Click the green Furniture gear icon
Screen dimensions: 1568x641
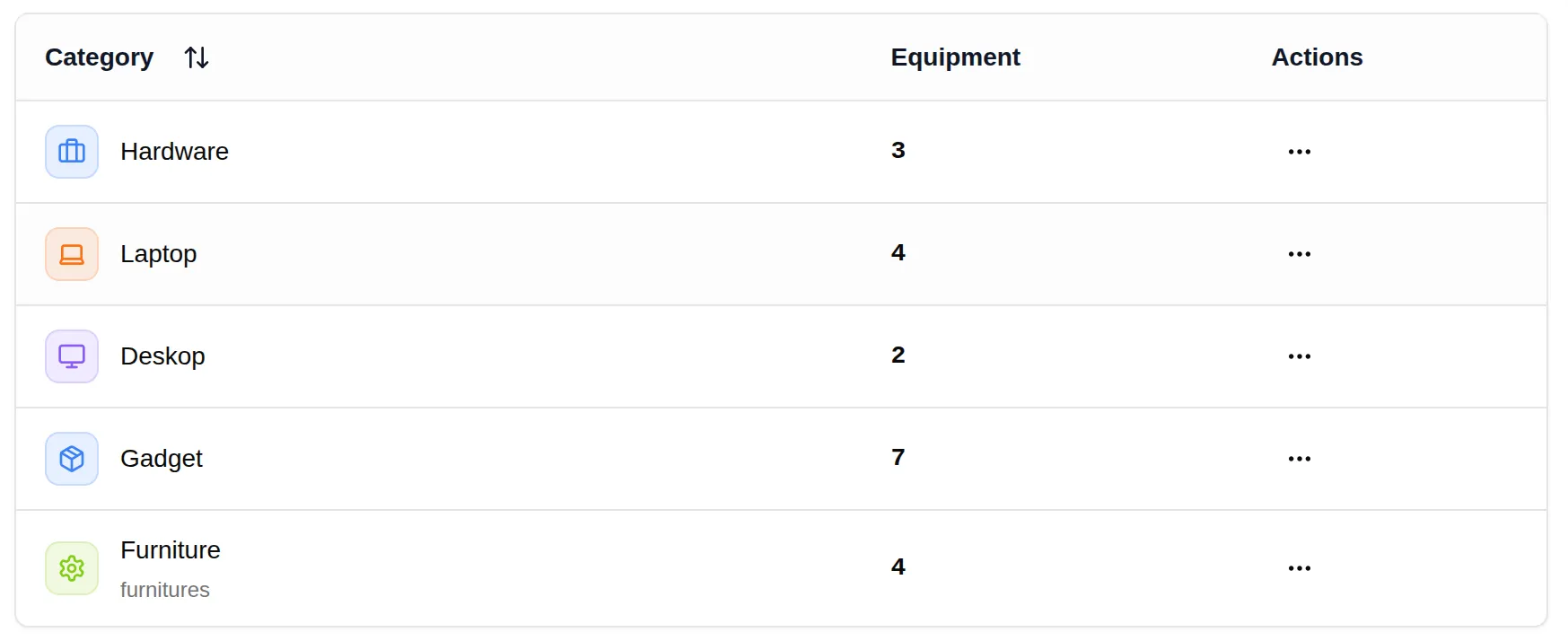tap(72, 568)
